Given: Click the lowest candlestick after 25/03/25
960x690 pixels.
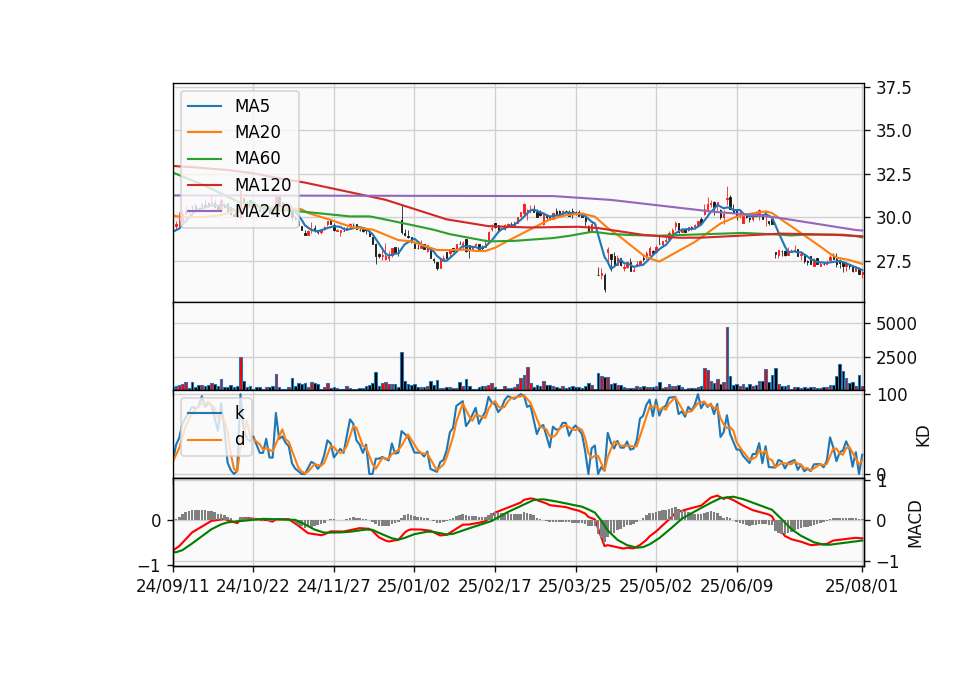Looking at the screenshot, I should pos(604,282).
